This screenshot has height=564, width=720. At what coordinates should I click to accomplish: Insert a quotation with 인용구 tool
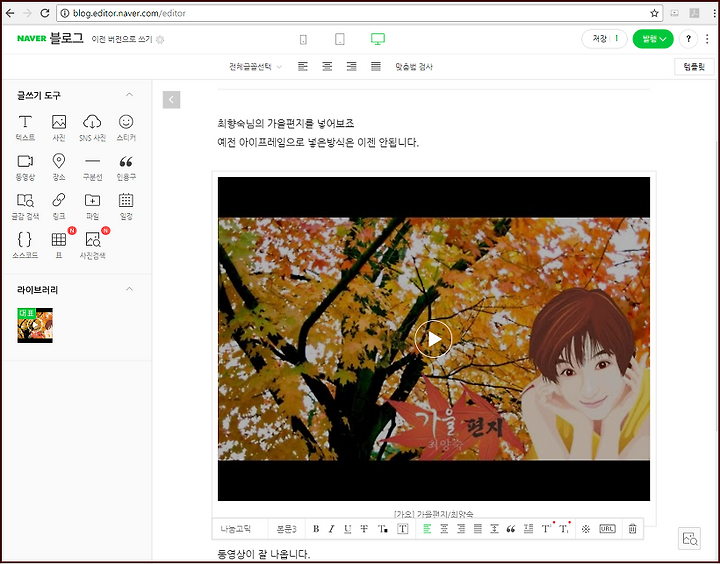click(x=126, y=167)
